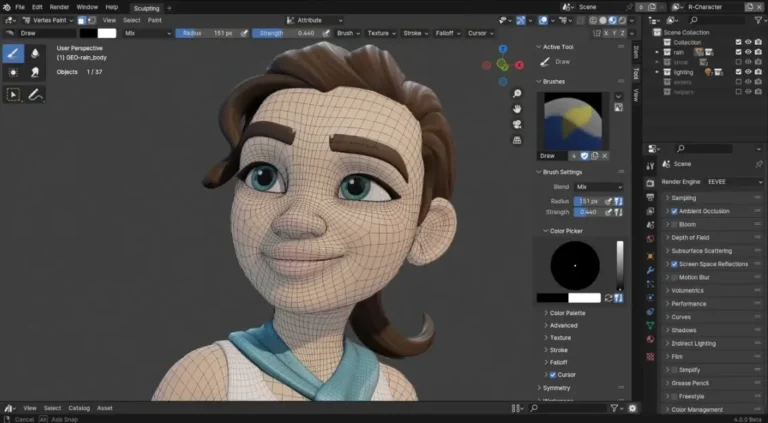
Task: Open the Texture popover in tool header
Action: pyautogui.click(x=381, y=33)
